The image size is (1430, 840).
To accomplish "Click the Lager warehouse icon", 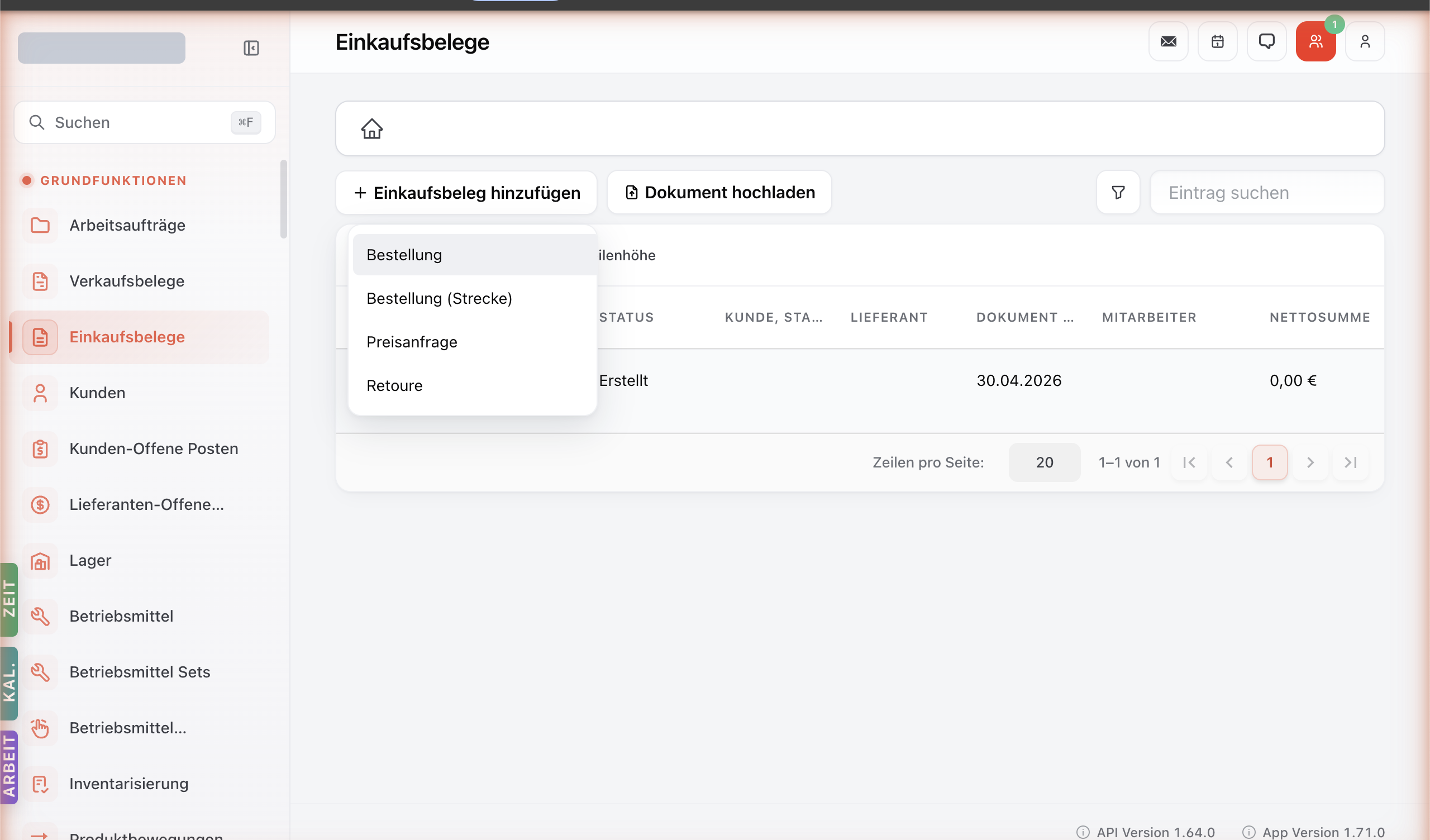I will point(40,560).
